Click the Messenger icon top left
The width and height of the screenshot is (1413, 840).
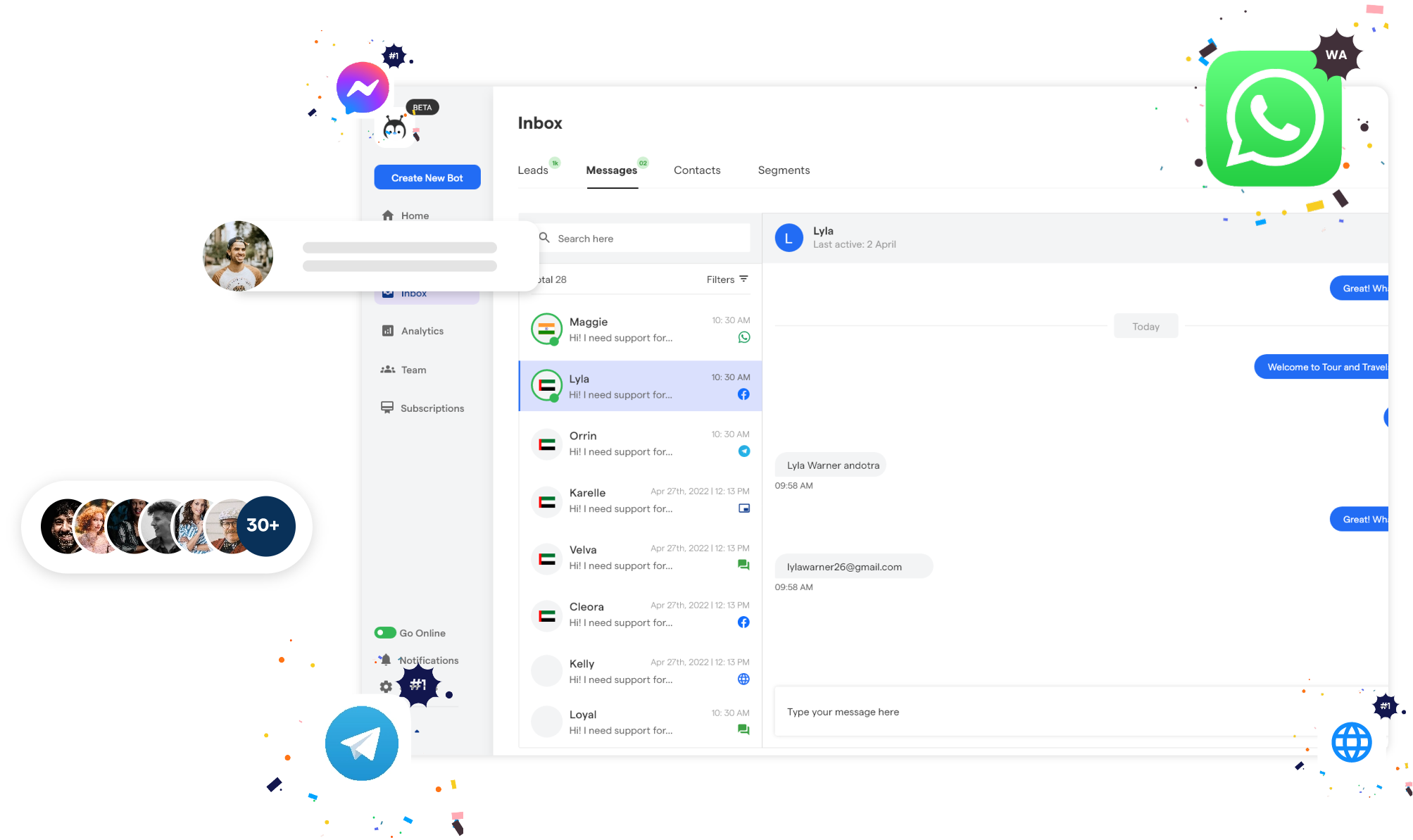click(362, 87)
